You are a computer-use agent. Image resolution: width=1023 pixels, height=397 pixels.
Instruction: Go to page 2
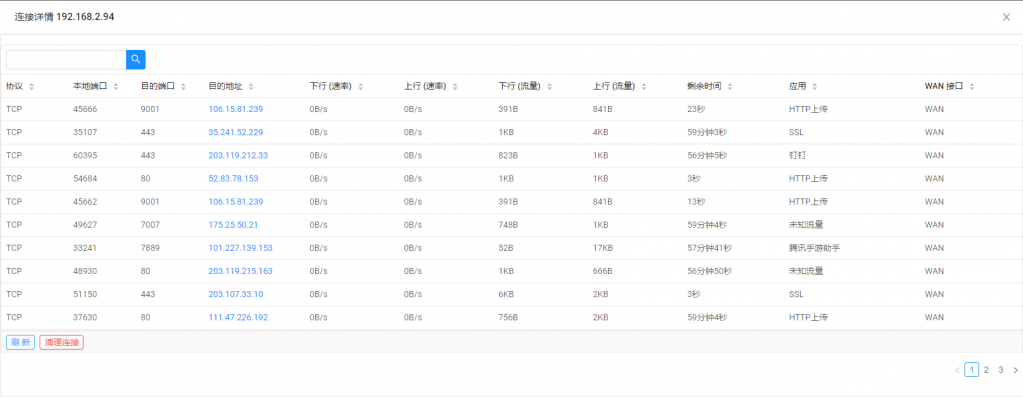986,370
